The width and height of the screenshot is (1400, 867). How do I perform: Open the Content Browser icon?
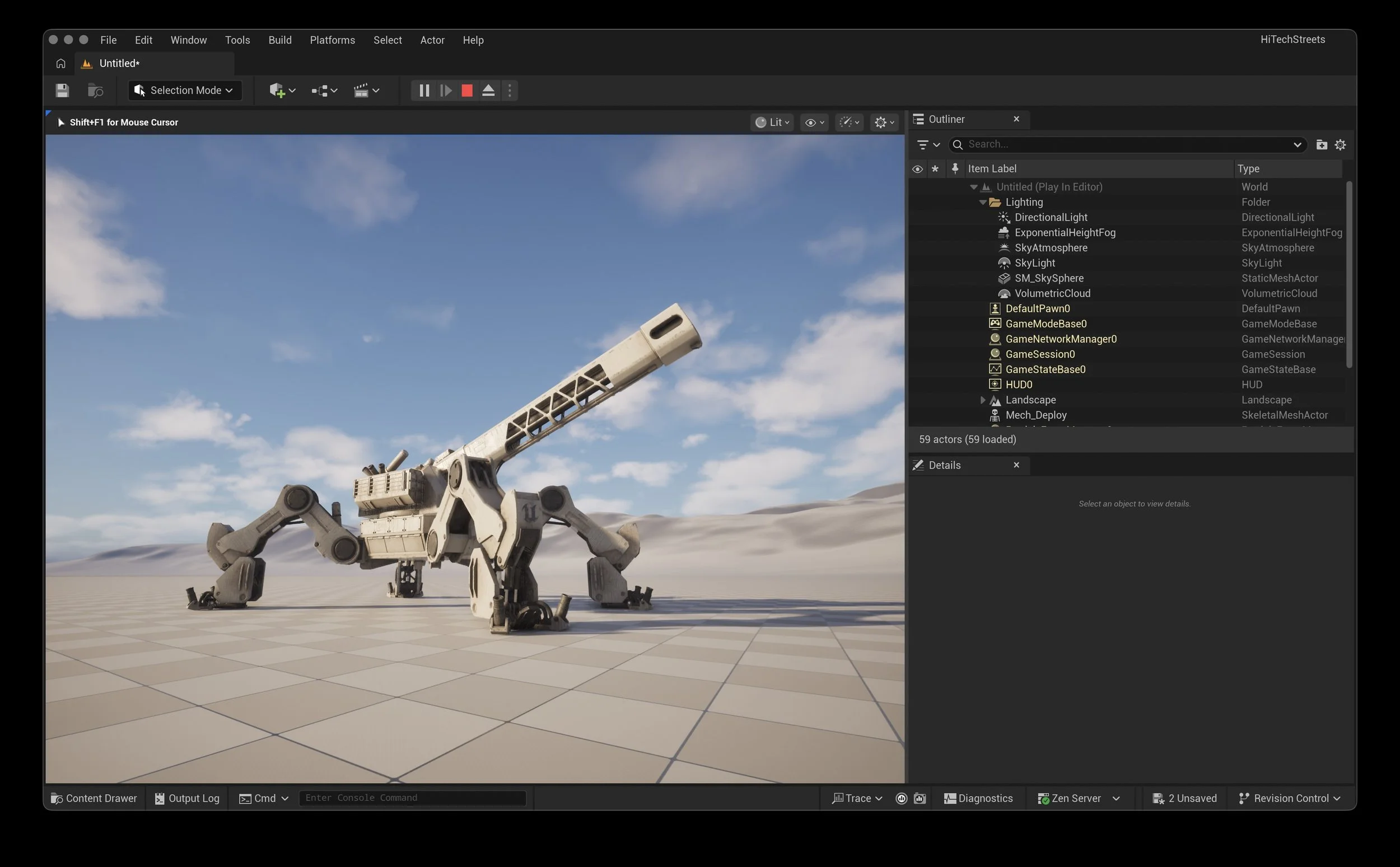[x=95, y=90]
